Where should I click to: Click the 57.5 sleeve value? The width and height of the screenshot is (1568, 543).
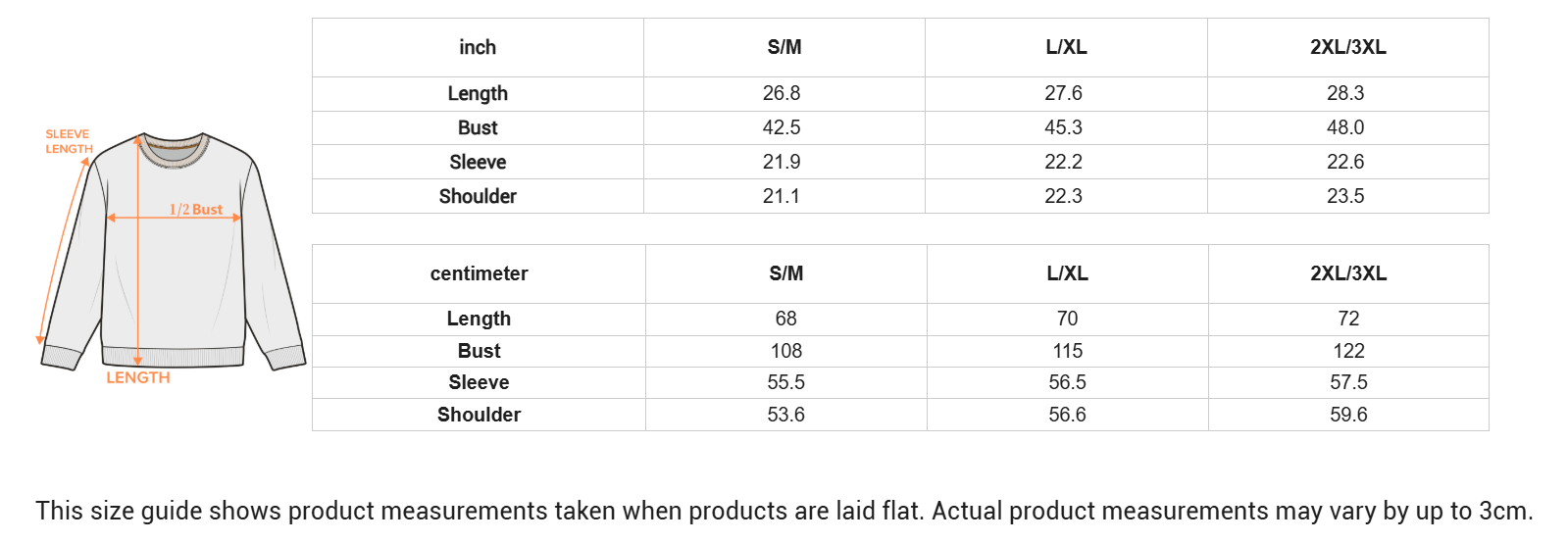coord(1348,382)
